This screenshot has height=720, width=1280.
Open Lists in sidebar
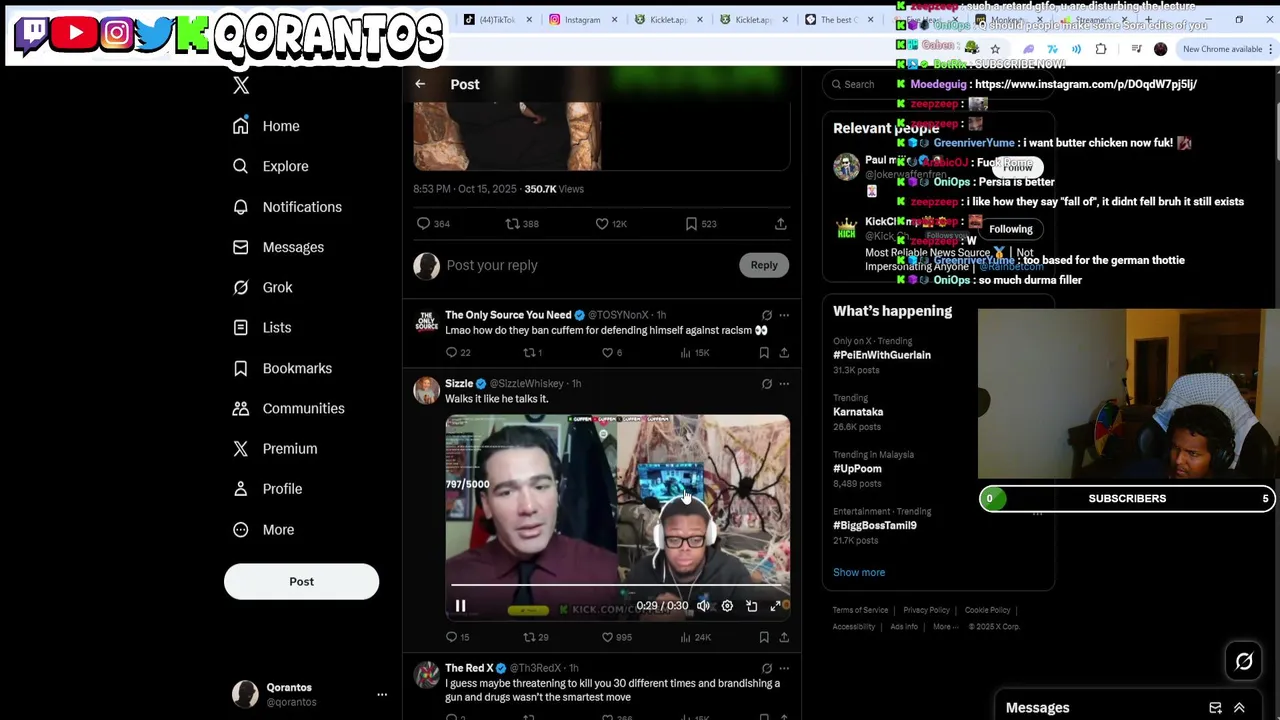(x=262, y=327)
